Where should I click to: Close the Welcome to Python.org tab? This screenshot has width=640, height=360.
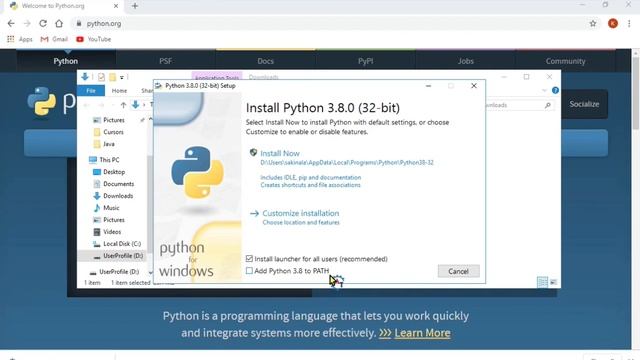pyautogui.click(x=116, y=6)
